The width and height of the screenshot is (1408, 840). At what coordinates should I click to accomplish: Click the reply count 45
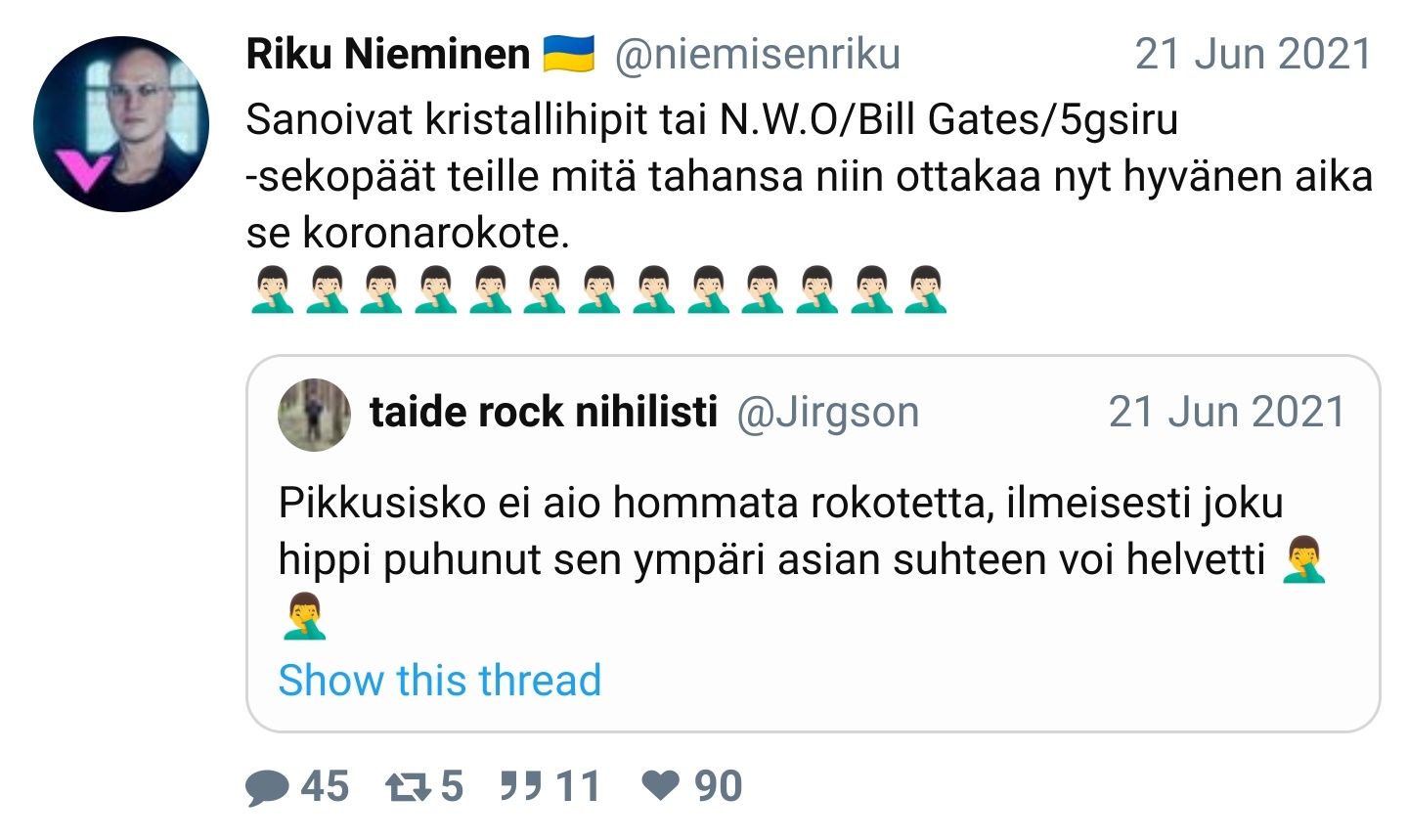[x=325, y=786]
